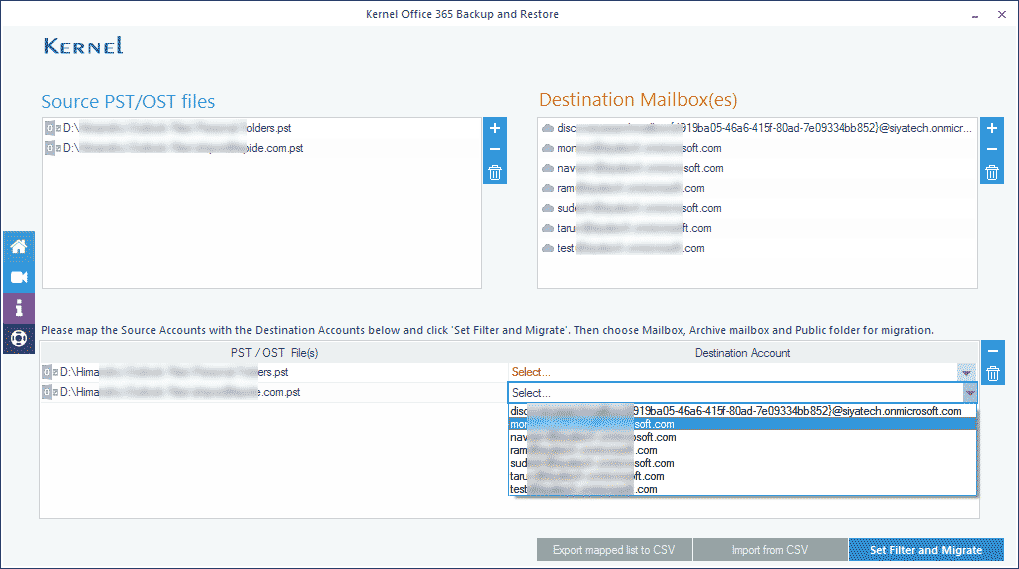
Task: Open the info sidebar icon
Action: pyautogui.click(x=19, y=308)
